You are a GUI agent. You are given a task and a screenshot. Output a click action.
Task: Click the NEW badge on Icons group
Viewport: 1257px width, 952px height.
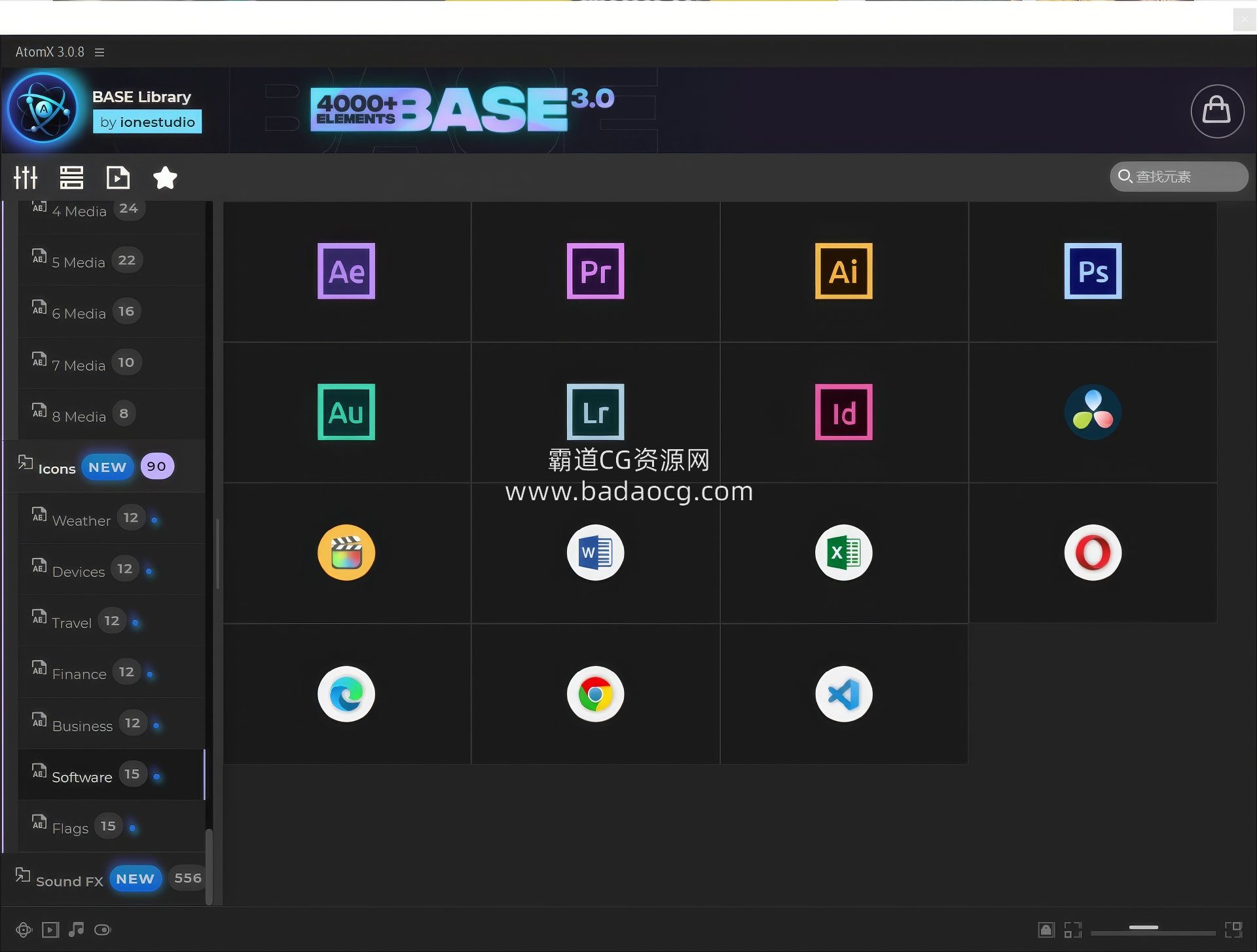[107, 467]
